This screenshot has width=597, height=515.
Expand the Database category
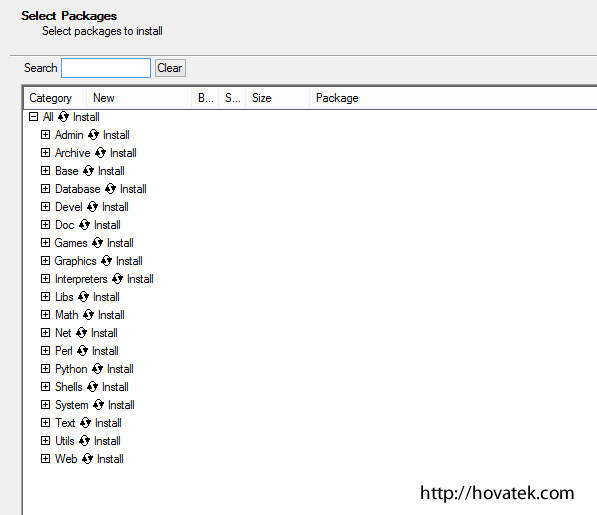[45, 188]
